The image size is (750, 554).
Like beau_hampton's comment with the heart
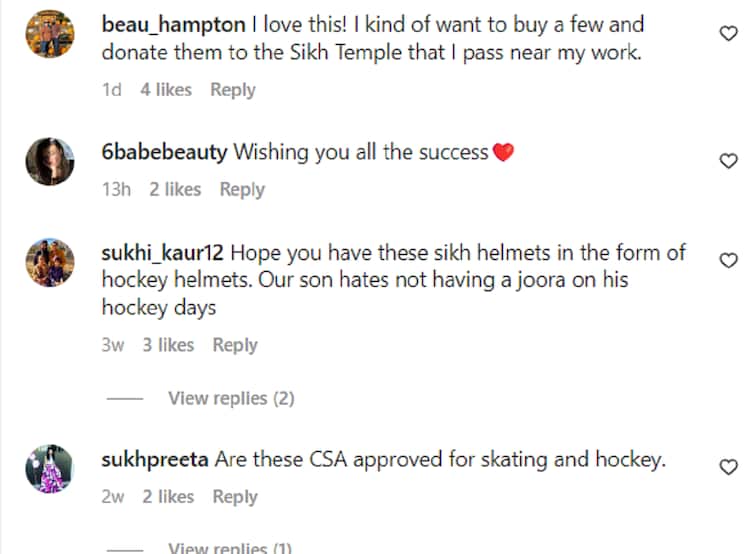[x=729, y=33]
